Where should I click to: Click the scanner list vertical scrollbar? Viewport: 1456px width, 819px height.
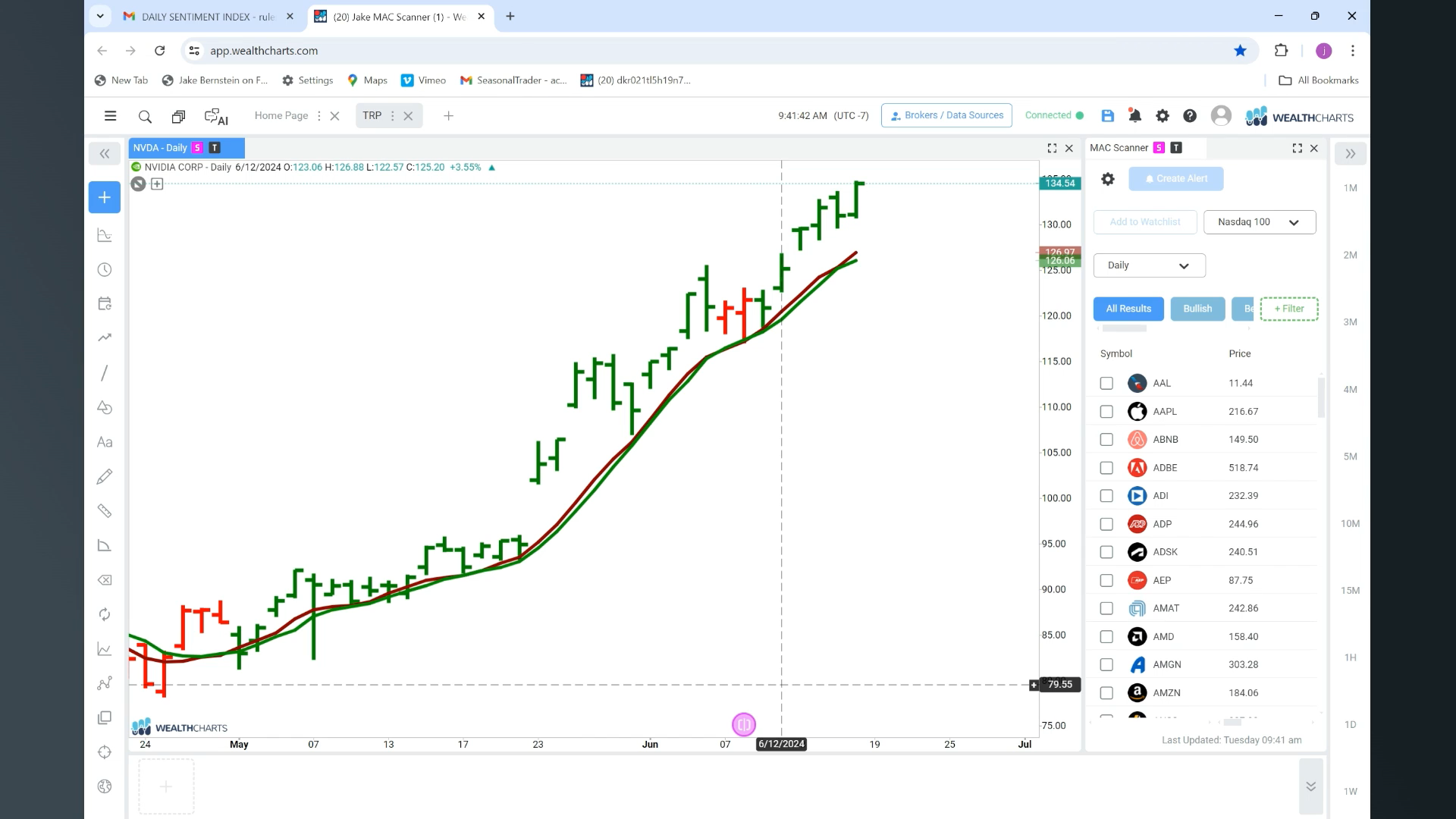point(1321,398)
